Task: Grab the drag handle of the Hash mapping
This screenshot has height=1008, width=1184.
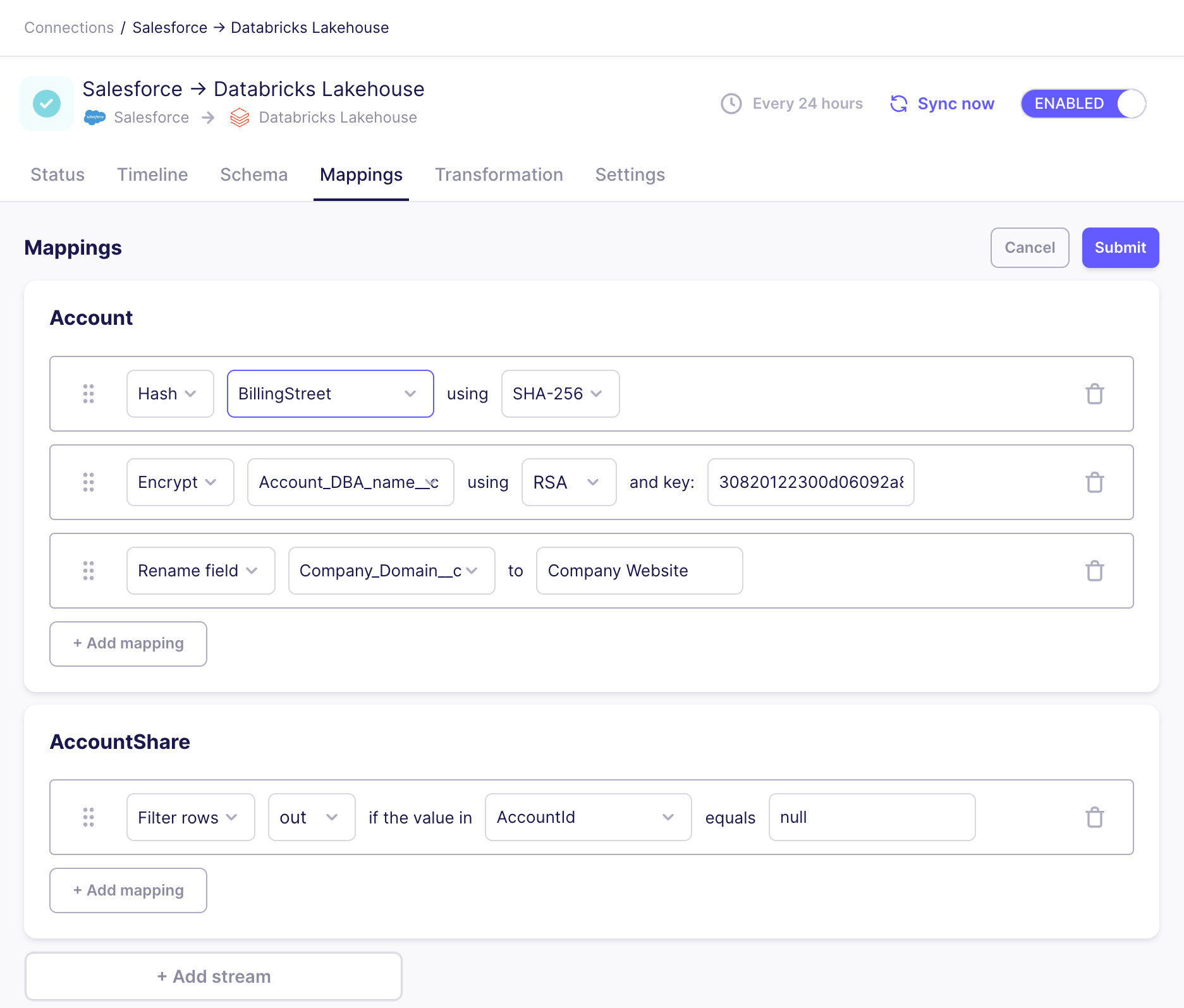Action: coord(88,394)
